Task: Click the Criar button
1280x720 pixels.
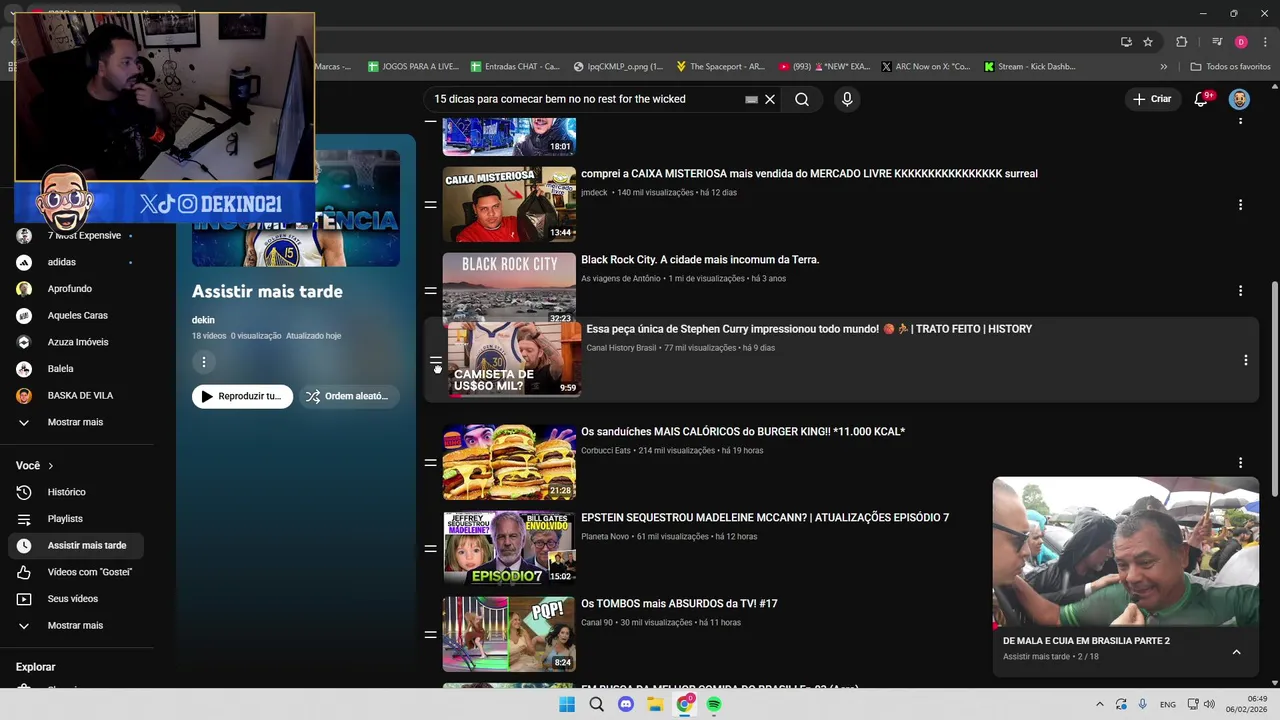Action: coord(1152,99)
